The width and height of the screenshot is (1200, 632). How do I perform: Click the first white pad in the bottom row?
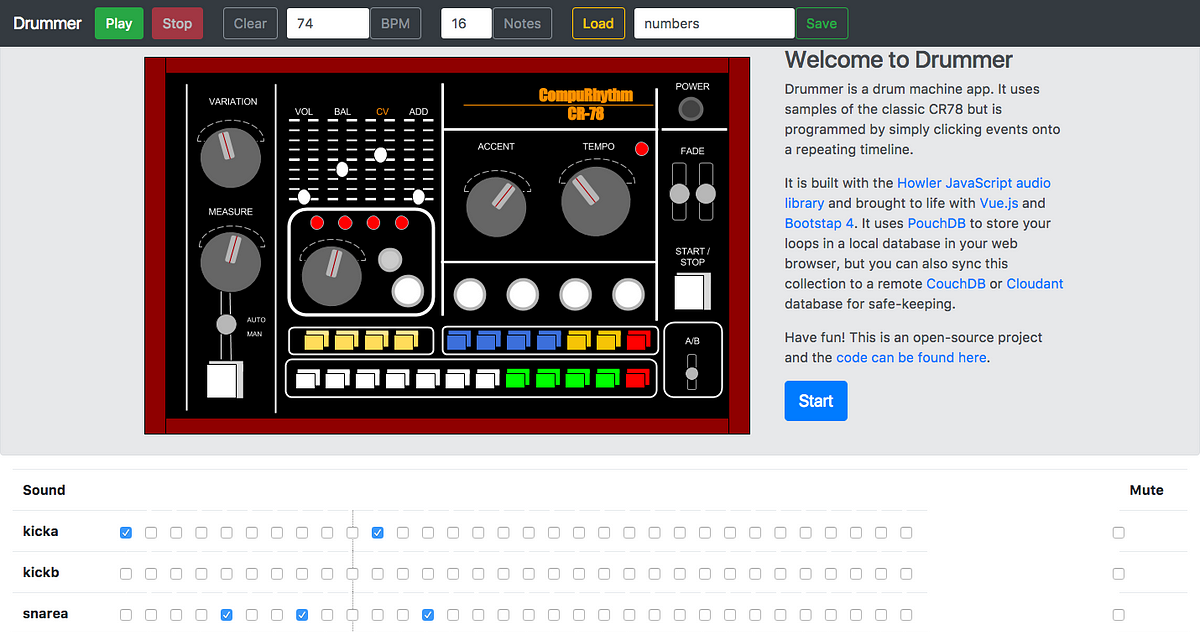tap(307, 379)
